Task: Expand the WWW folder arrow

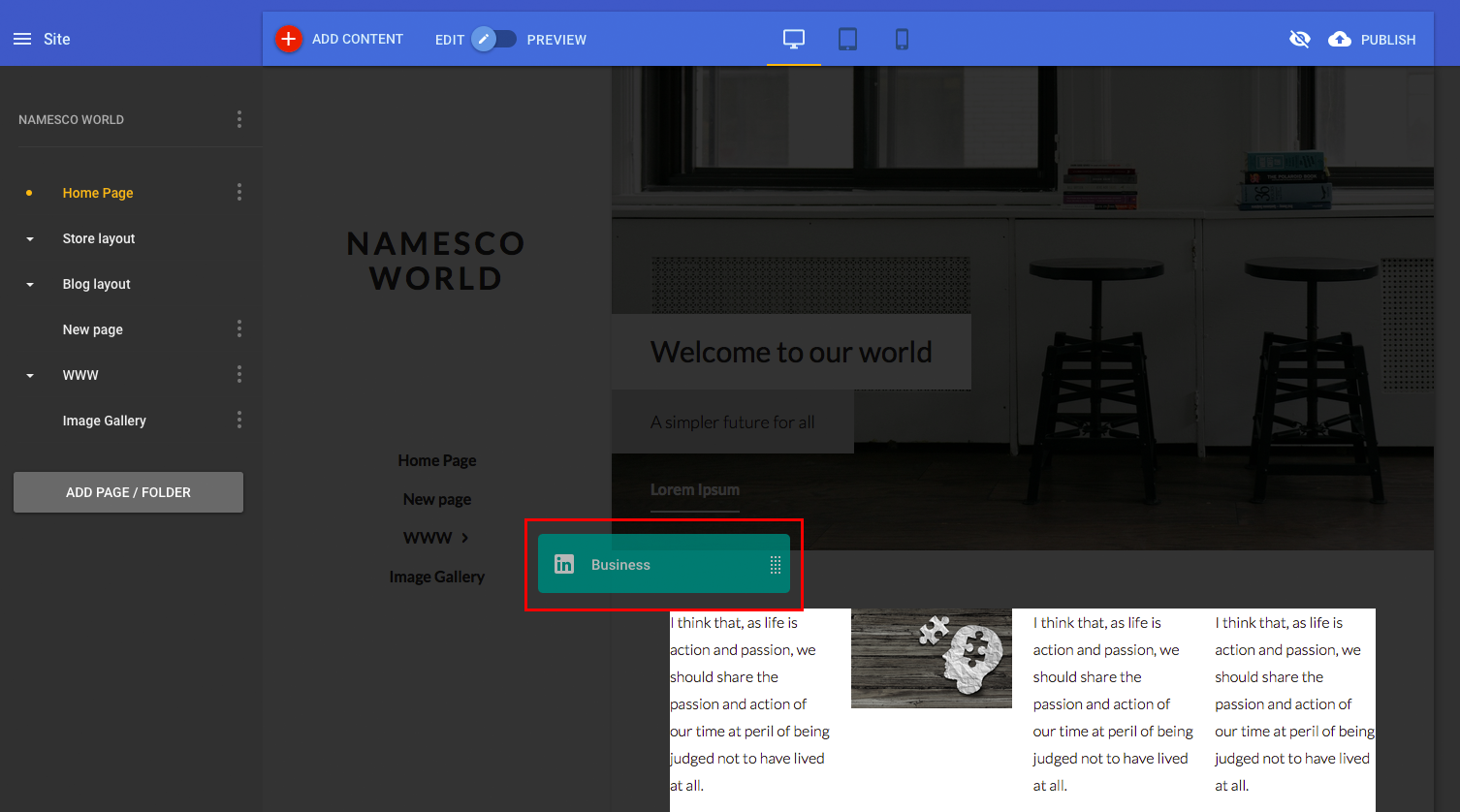Action: click(x=30, y=376)
